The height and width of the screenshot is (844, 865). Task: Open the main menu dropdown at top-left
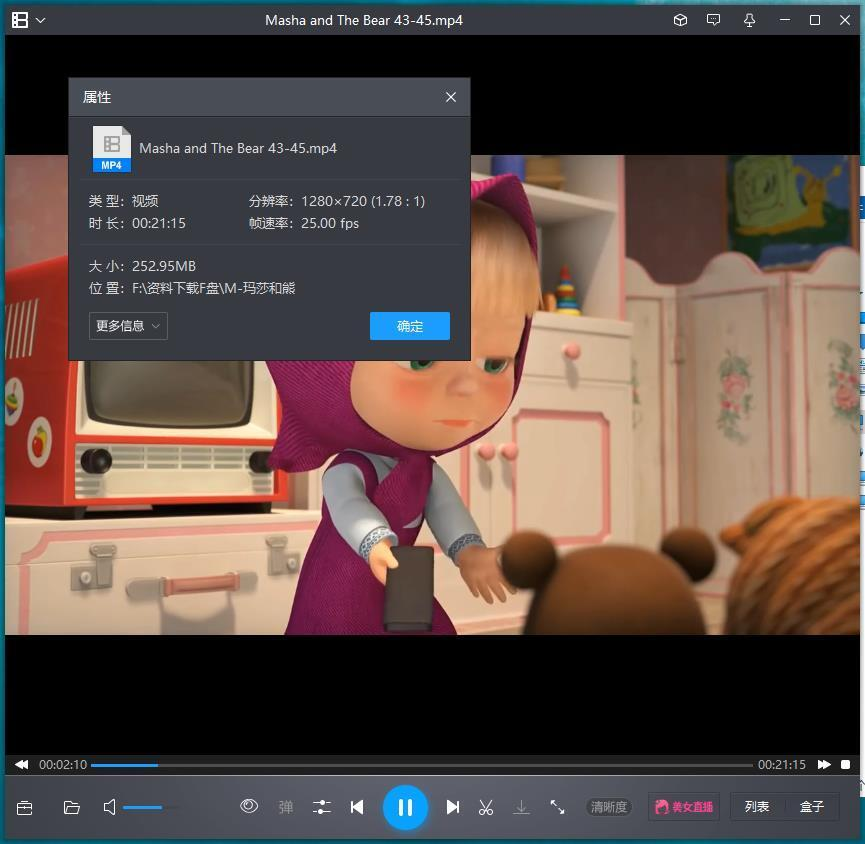pyautogui.click(x=27, y=20)
